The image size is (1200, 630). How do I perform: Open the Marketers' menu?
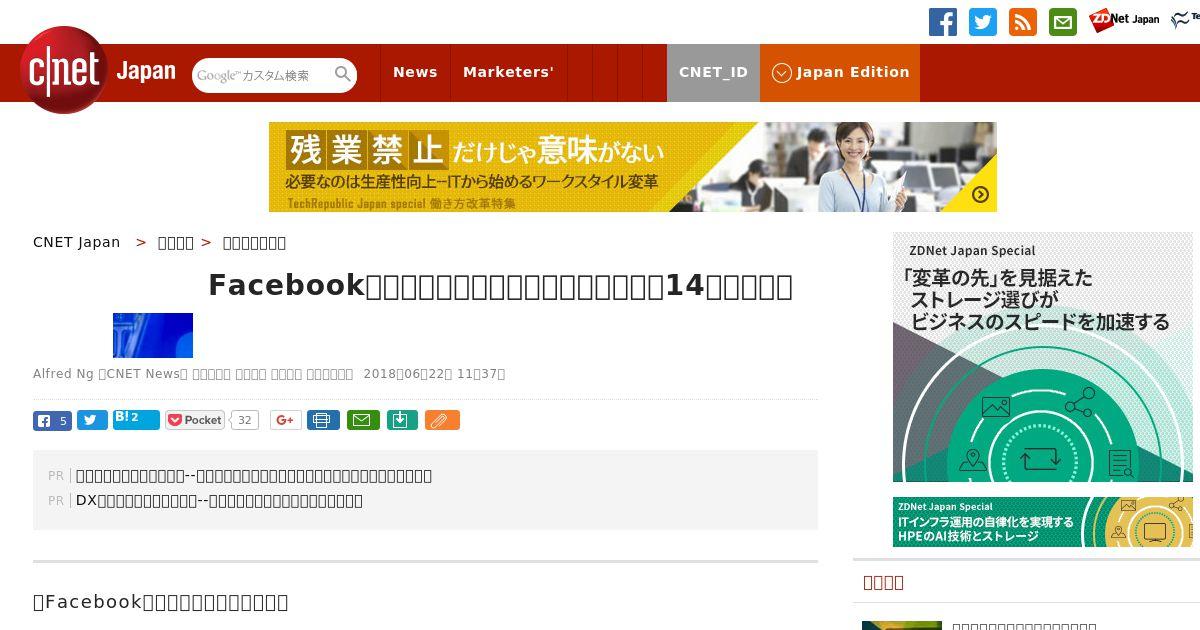coord(508,72)
